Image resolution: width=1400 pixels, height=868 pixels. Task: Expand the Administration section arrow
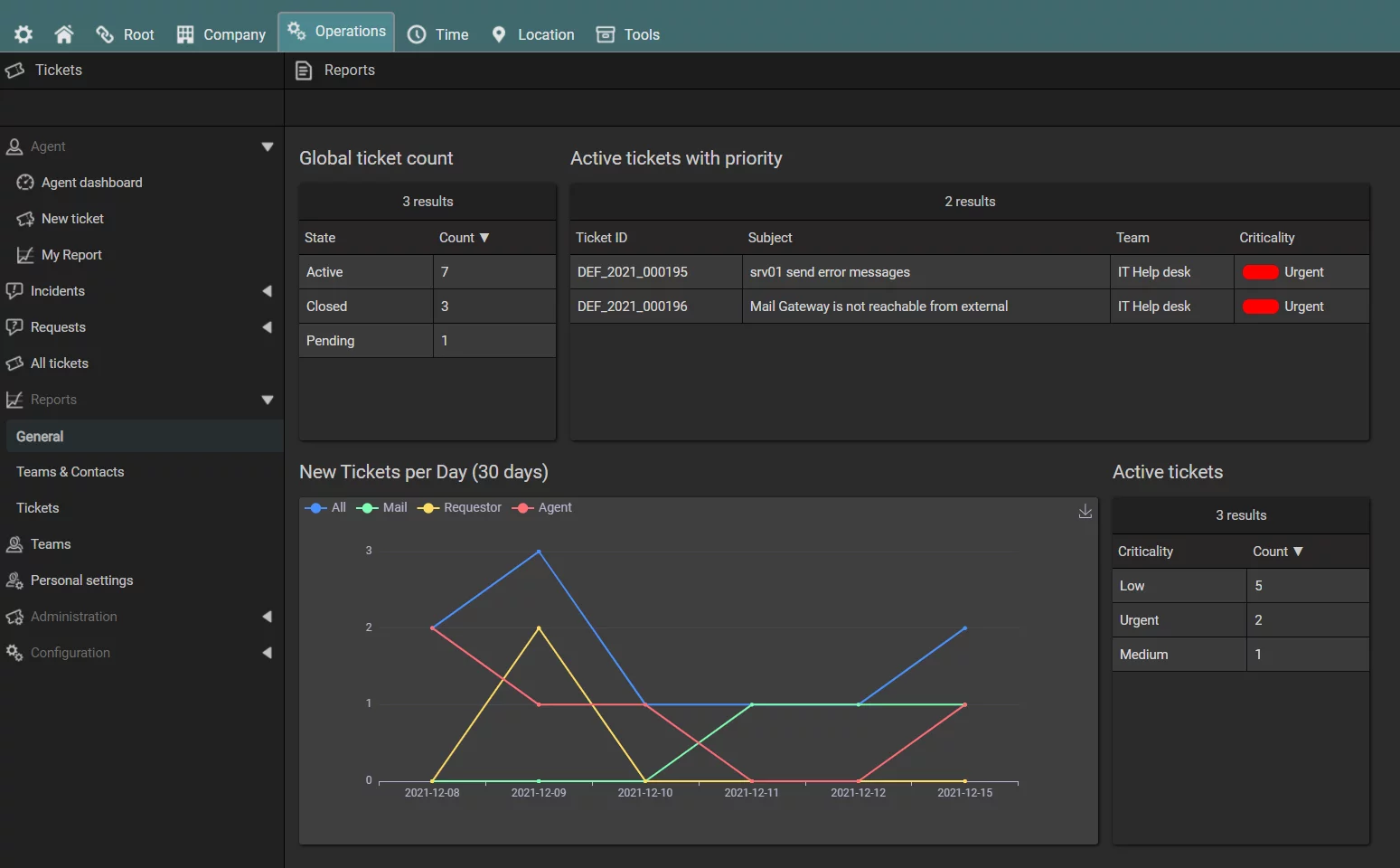pyautogui.click(x=267, y=617)
